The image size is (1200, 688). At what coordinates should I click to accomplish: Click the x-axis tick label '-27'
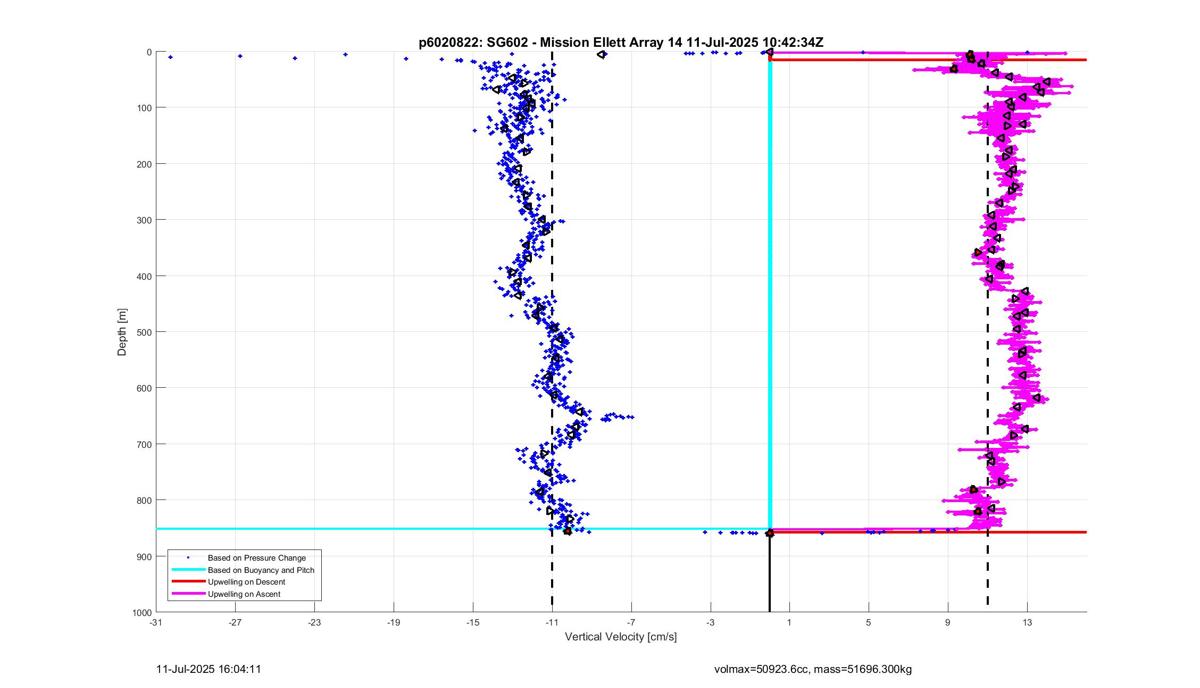click(235, 622)
